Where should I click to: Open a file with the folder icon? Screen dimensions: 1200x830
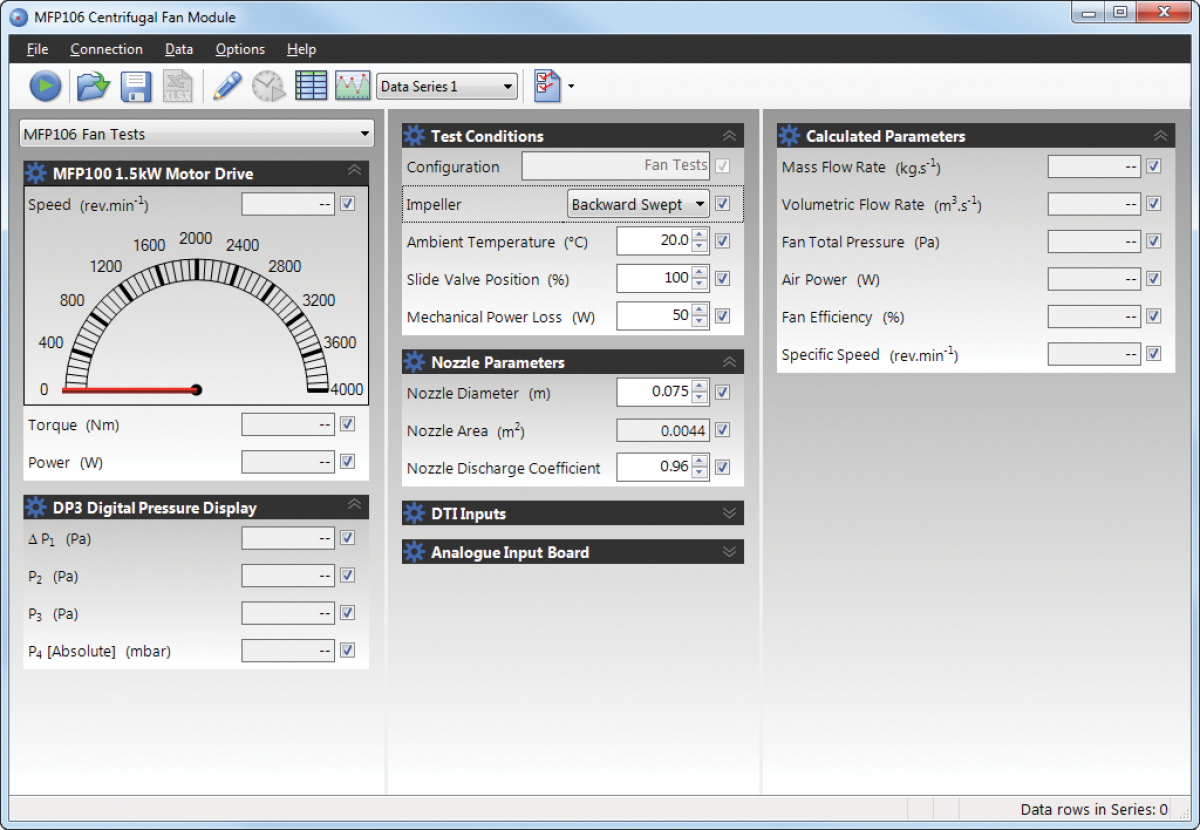(93, 86)
